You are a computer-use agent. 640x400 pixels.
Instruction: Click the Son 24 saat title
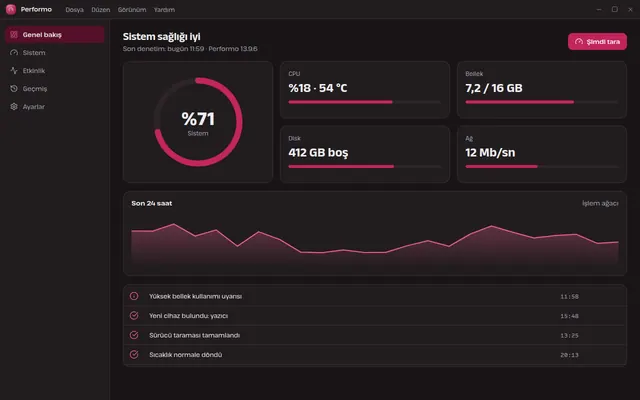point(152,203)
